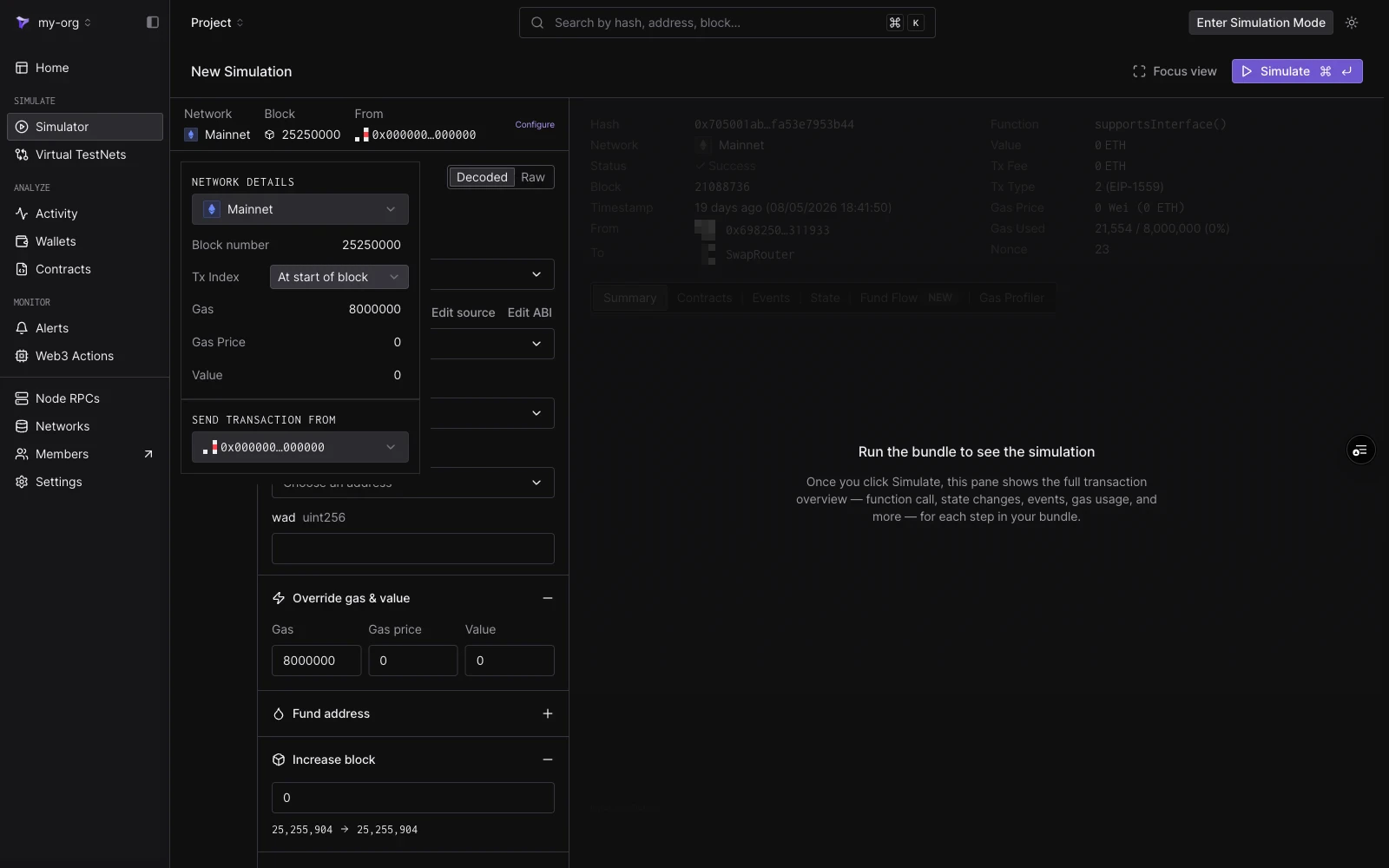Open Simulator in sidebar

point(85,127)
